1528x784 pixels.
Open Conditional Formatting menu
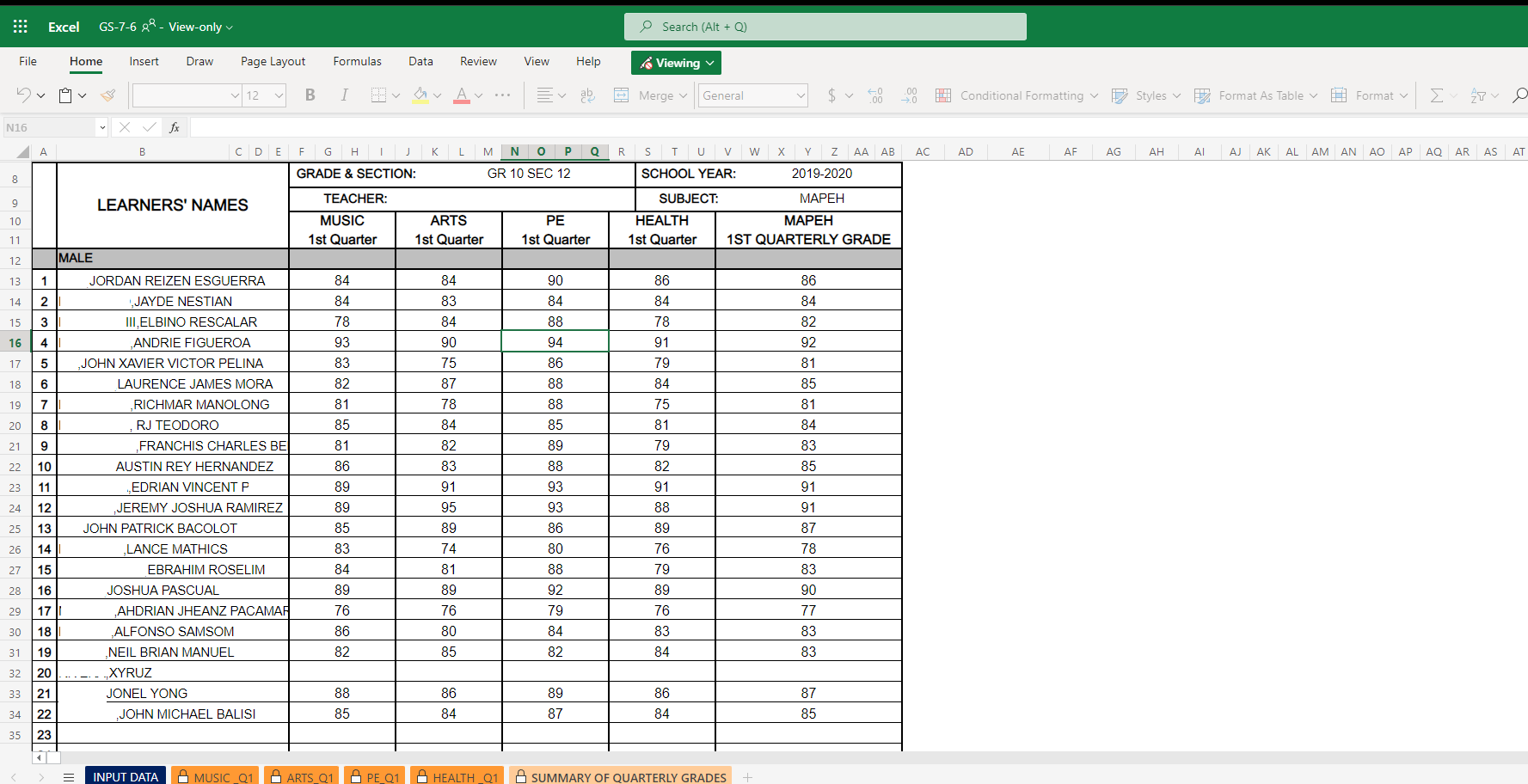(x=1016, y=95)
